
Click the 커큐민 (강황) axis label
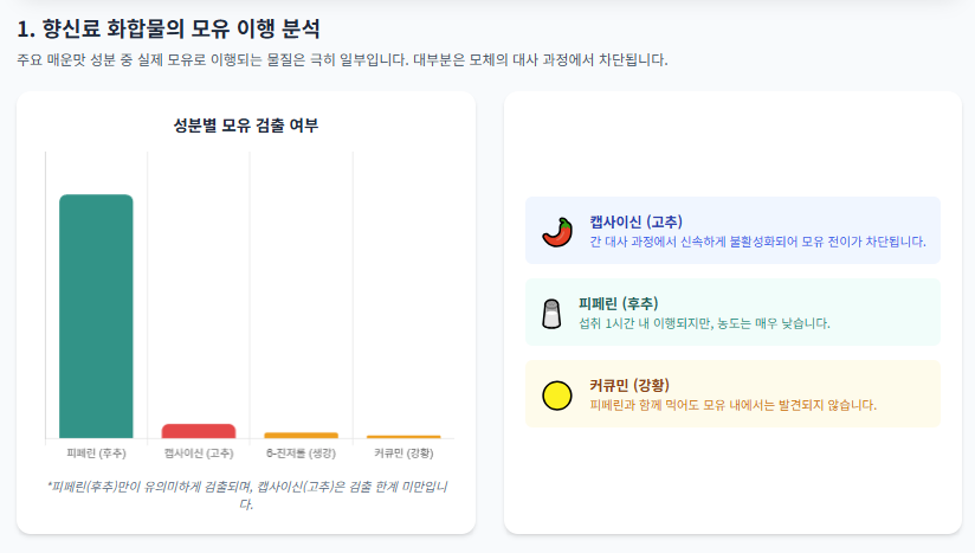pyautogui.click(x=404, y=453)
